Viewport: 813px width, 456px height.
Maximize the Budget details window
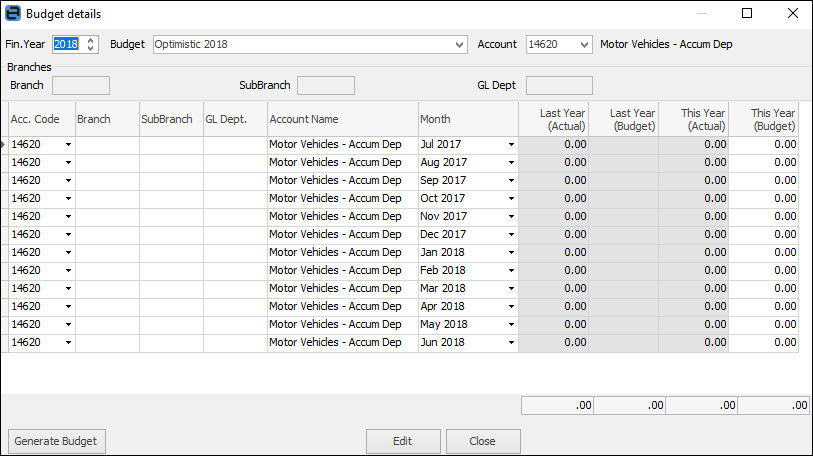point(747,14)
